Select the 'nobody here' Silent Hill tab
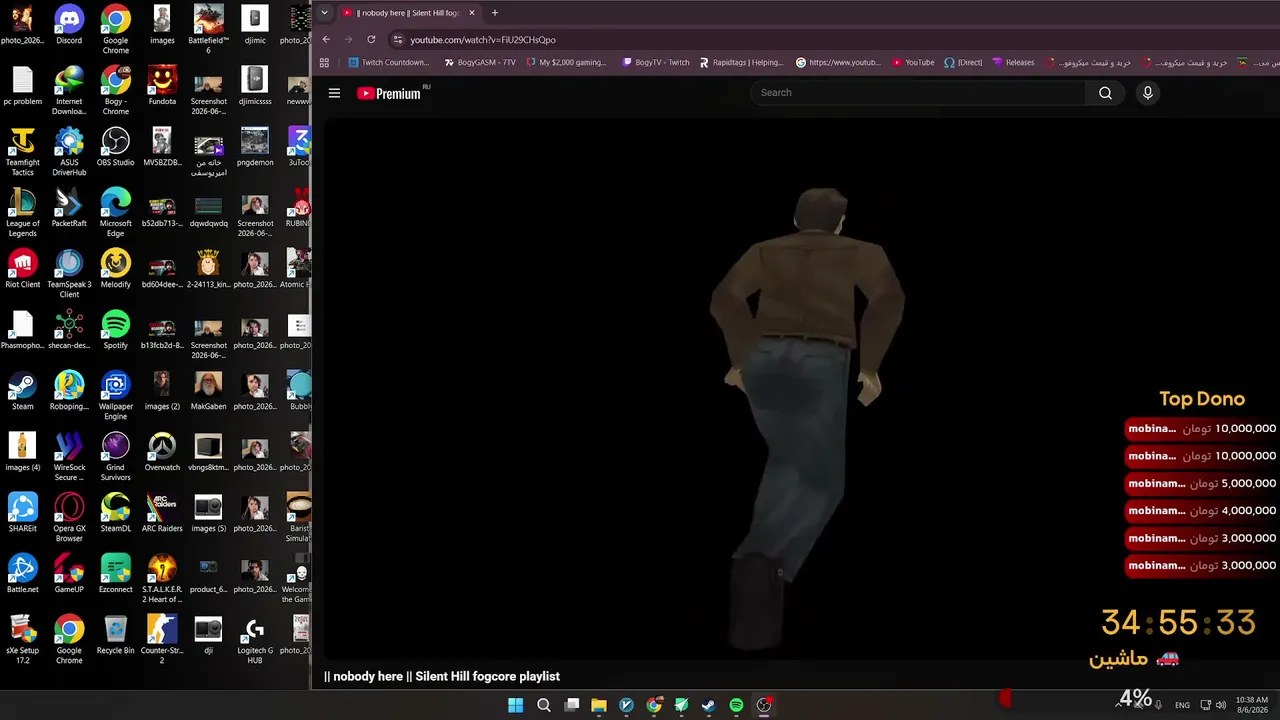This screenshot has height=720, width=1280. click(408, 13)
